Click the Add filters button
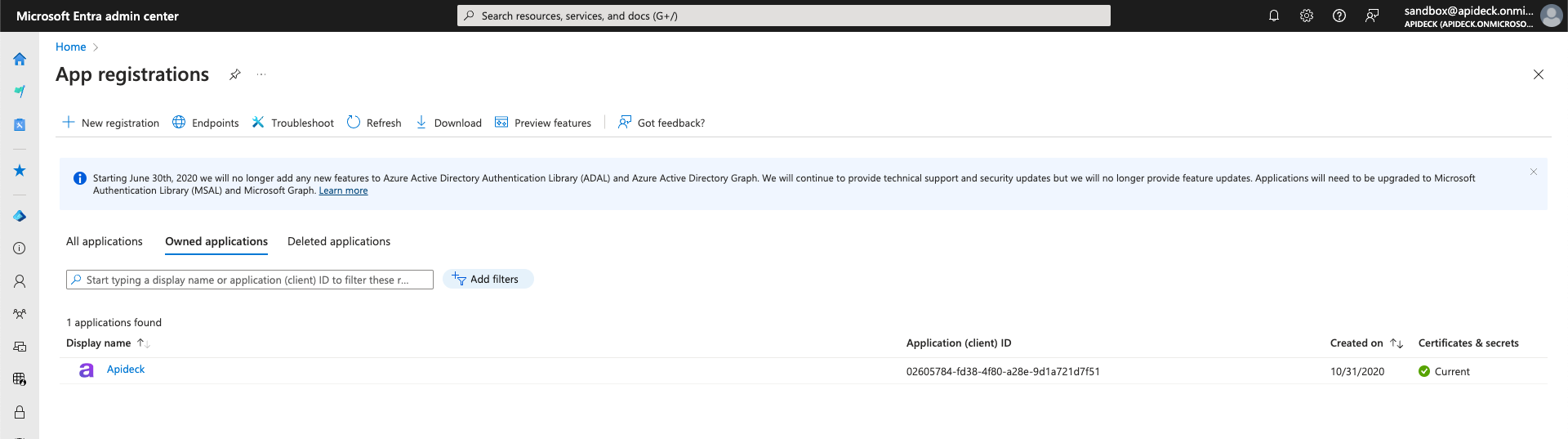 tap(488, 279)
